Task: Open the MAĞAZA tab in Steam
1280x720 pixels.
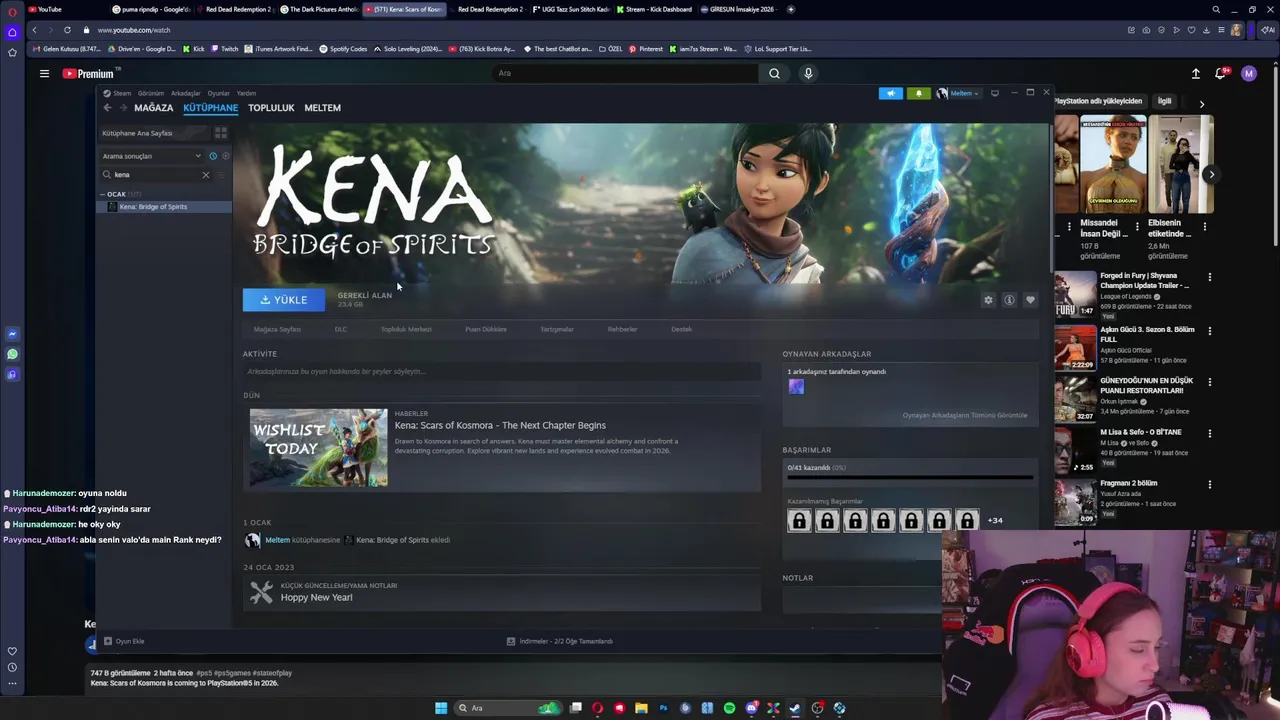Action: [x=154, y=108]
